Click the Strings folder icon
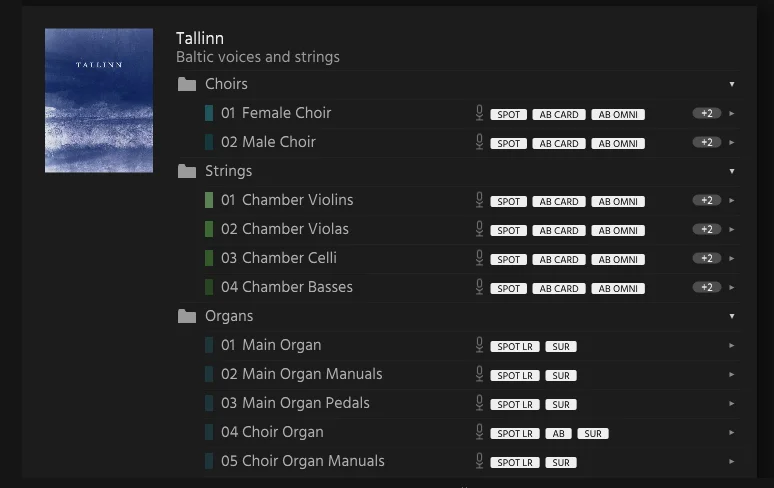Screen dimensions: 774x488 click(187, 171)
